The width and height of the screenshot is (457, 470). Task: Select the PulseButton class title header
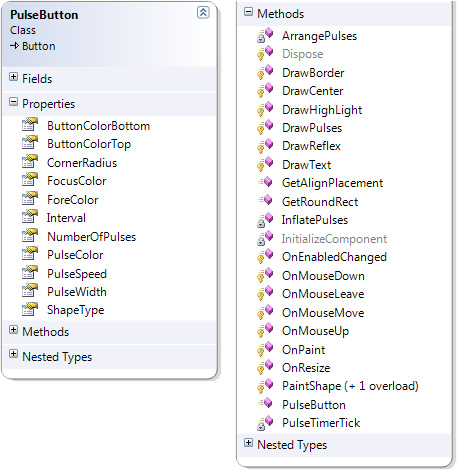point(44,15)
